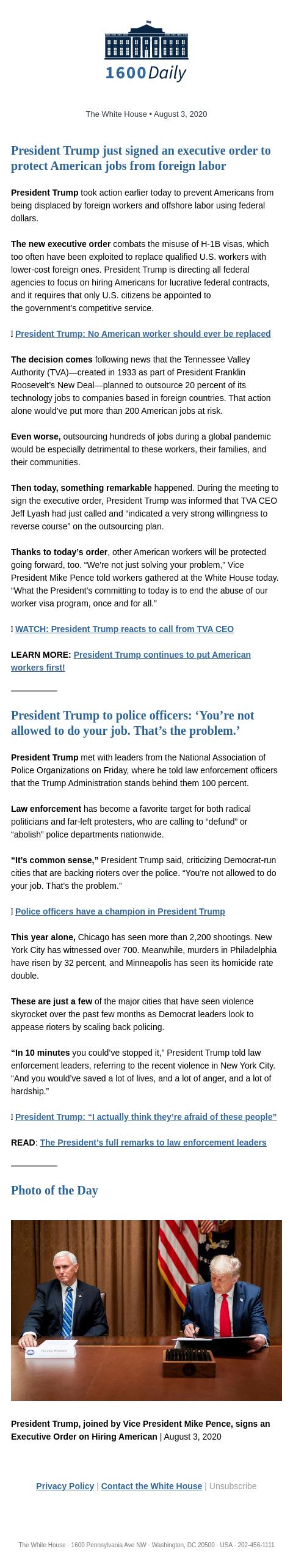Read 'The President's full remarks to law enforcement leaders'
The height and width of the screenshot is (1568, 293).
coord(153,1143)
